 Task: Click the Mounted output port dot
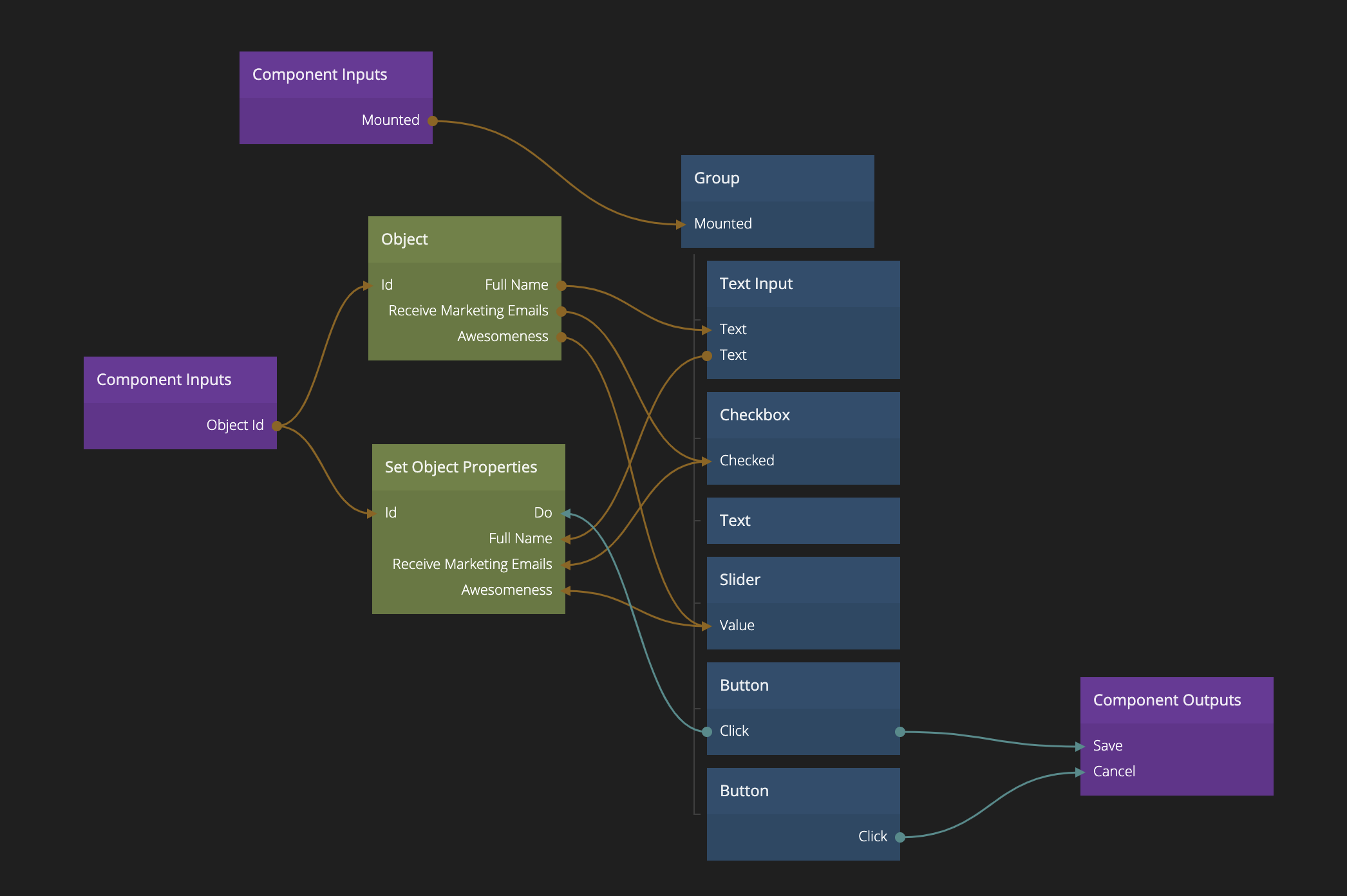tap(433, 121)
